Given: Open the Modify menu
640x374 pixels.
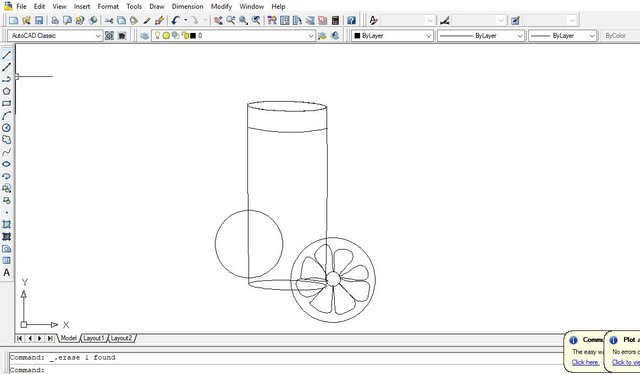Looking at the screenshot, I should click(221, 7).
